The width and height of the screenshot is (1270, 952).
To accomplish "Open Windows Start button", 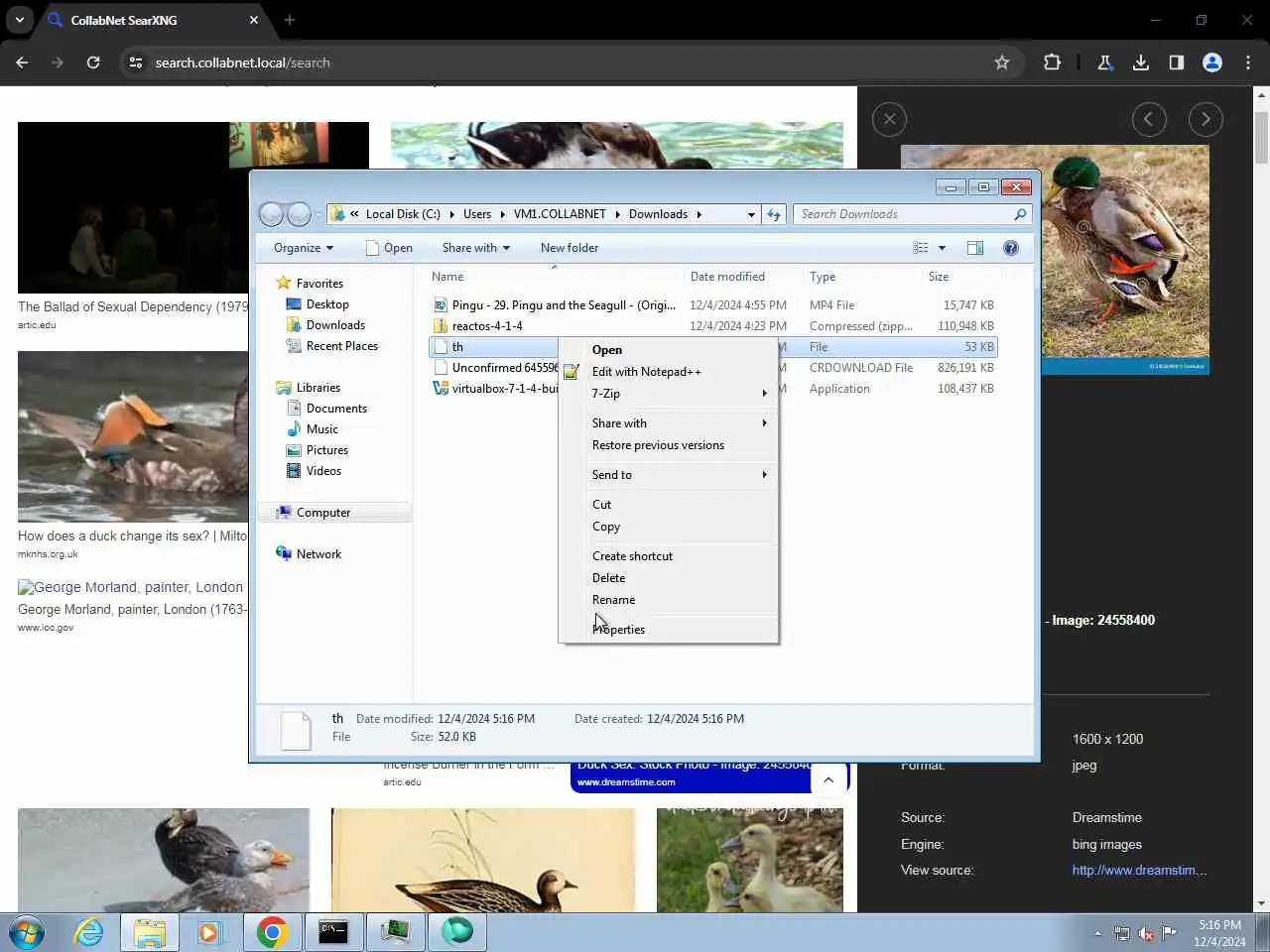I will (27, 933).
